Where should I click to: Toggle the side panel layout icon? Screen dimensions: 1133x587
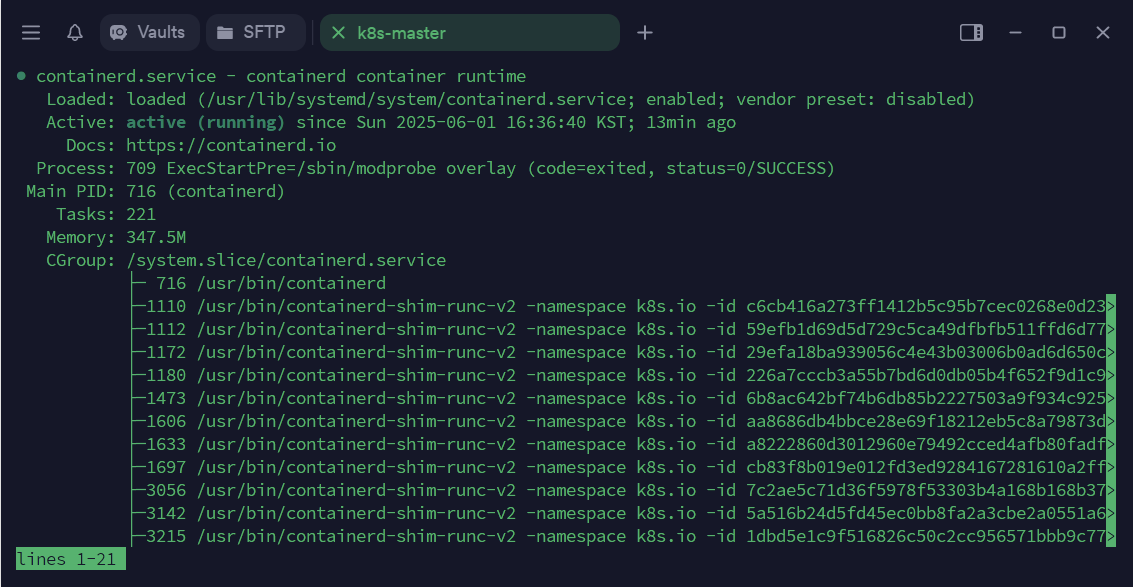point(971,33)
